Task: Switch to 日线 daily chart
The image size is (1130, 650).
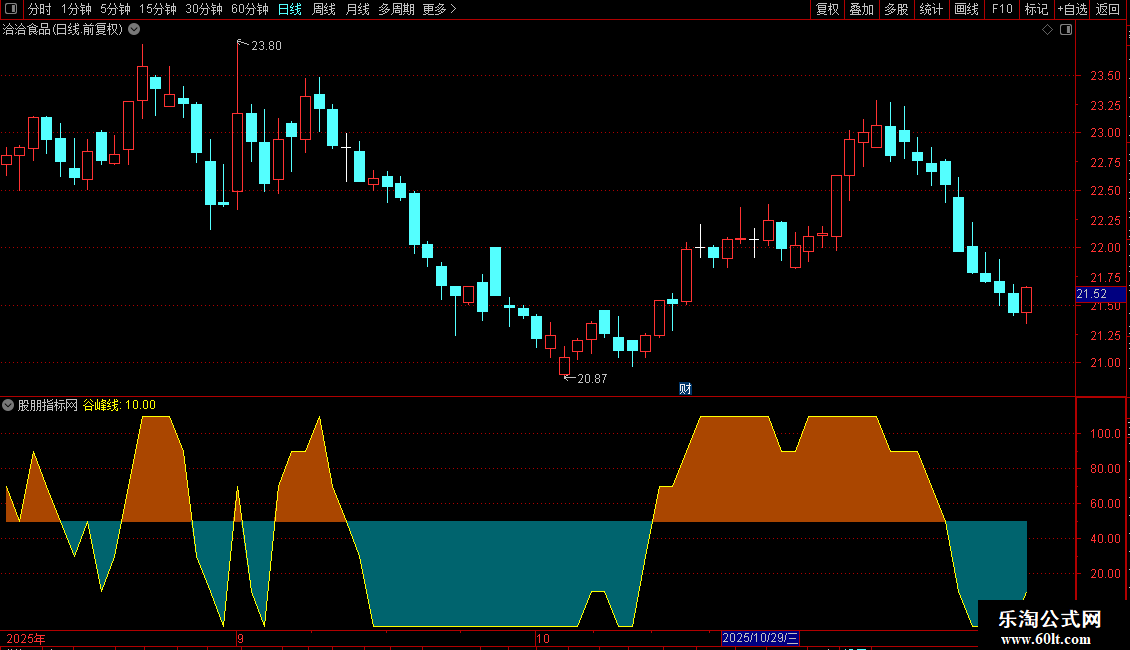Action: tap(290, 9)
